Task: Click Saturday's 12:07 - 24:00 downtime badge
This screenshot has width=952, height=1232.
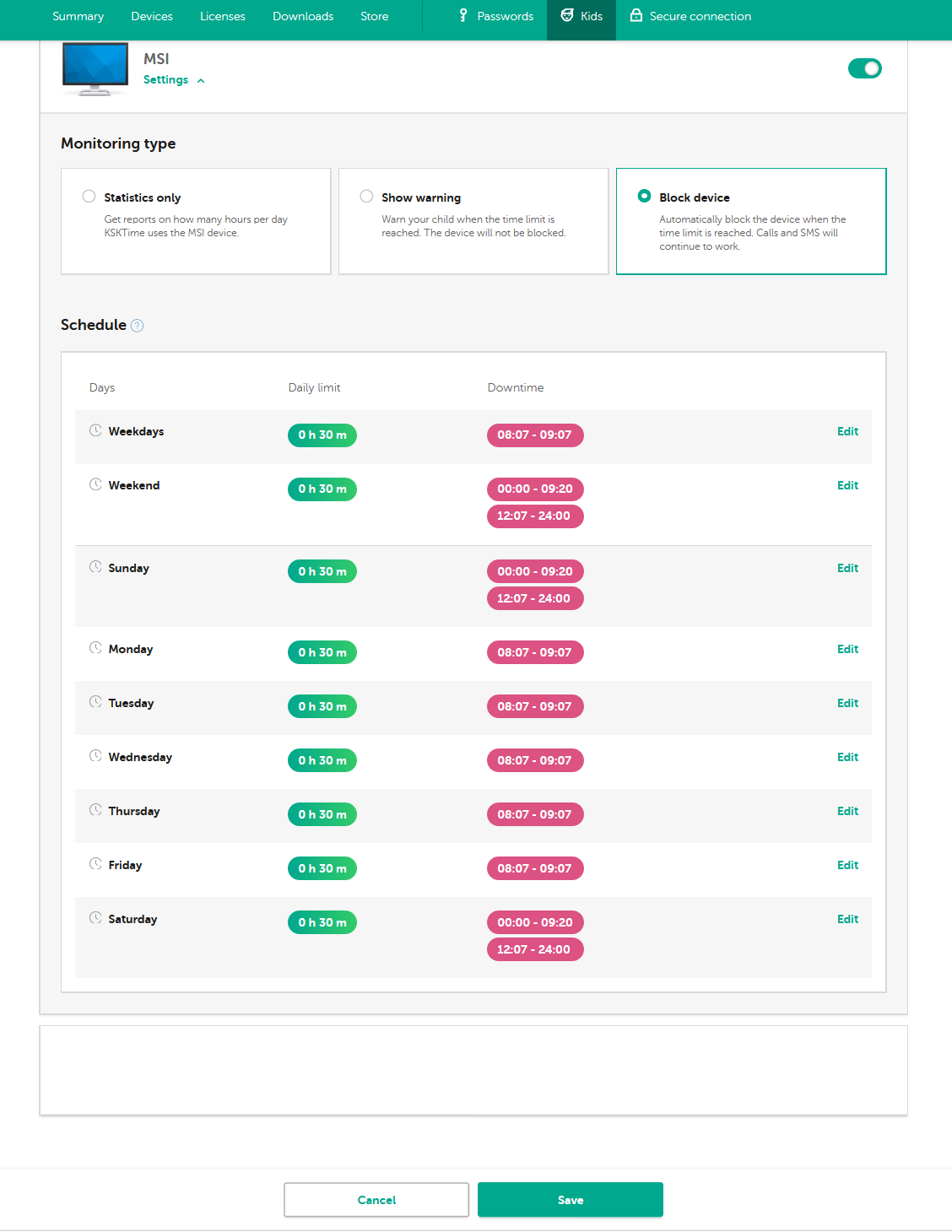Action: [x=535, y=949]
